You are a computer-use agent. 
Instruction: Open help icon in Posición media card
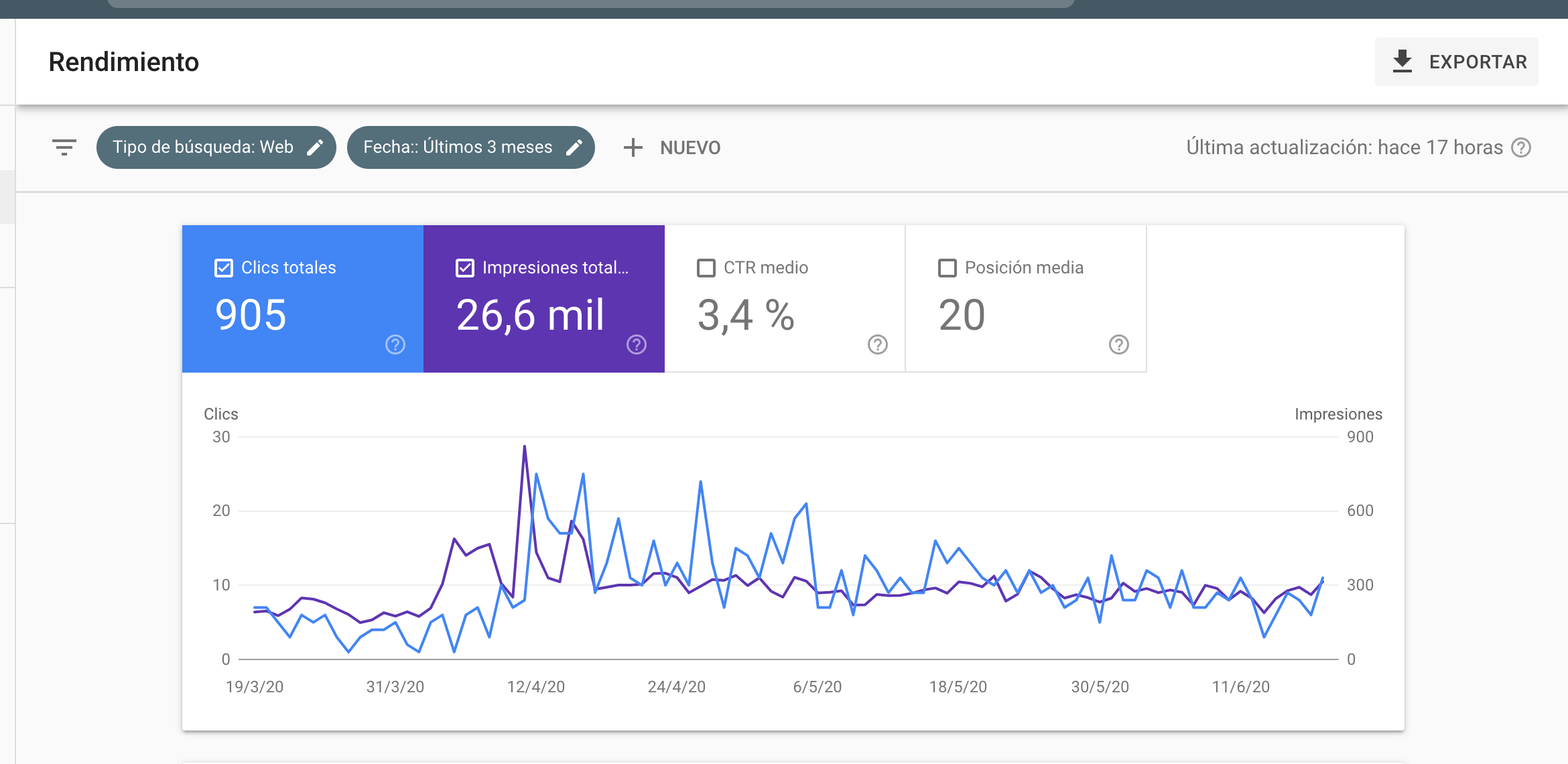click(1119, 344)
